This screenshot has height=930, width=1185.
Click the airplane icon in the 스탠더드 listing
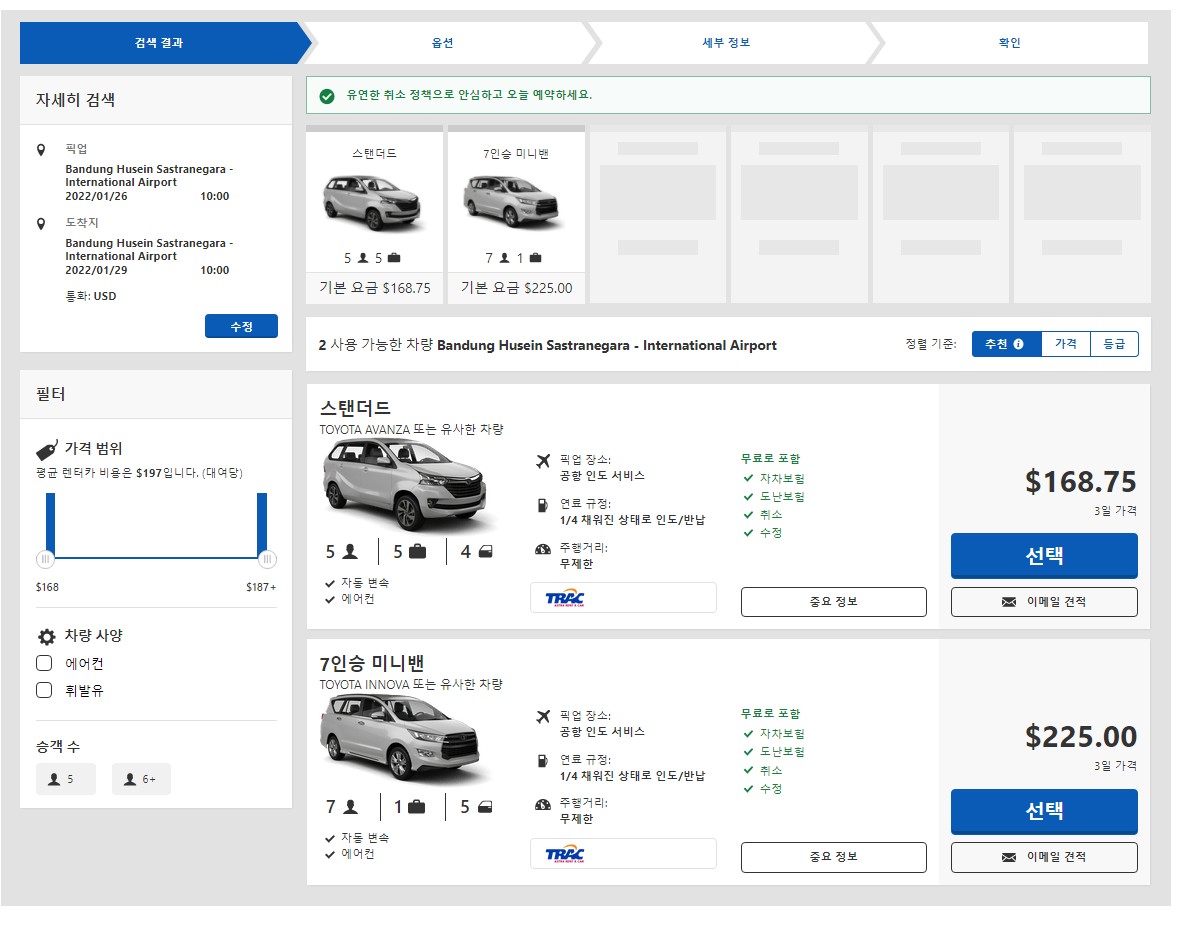(x=543, y=461)
